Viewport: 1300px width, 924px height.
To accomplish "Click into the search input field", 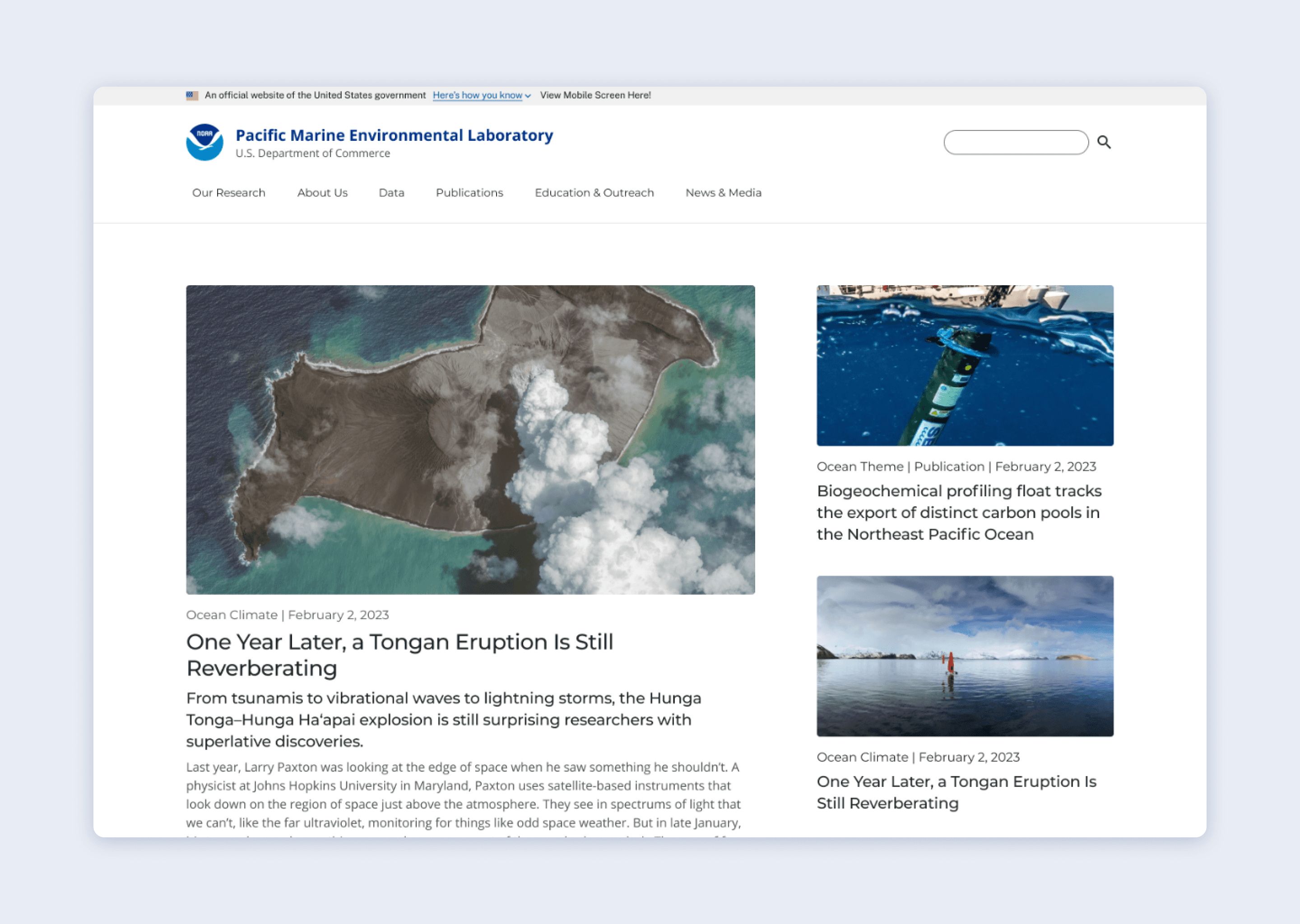I will pos(1016,142).
